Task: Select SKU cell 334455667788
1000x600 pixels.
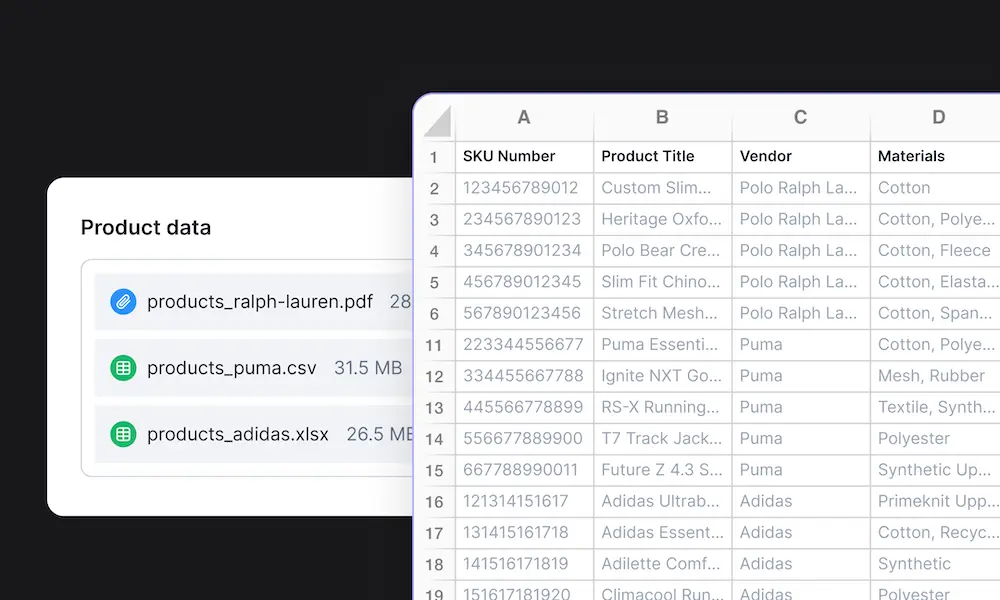Action: point(524,376)
